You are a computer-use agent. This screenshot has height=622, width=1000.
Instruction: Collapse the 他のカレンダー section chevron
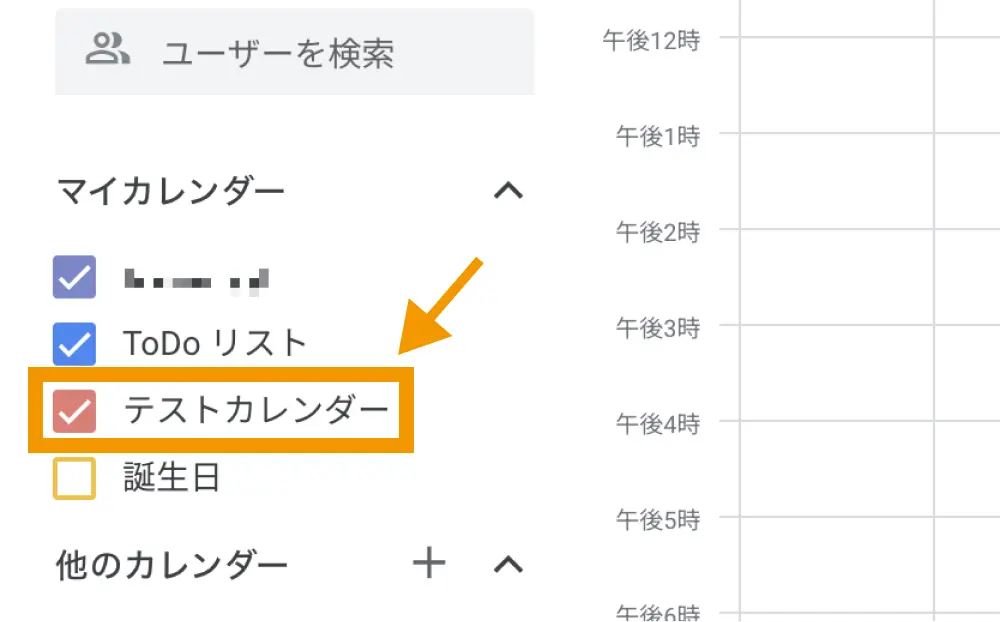click(x=509, y=564)
